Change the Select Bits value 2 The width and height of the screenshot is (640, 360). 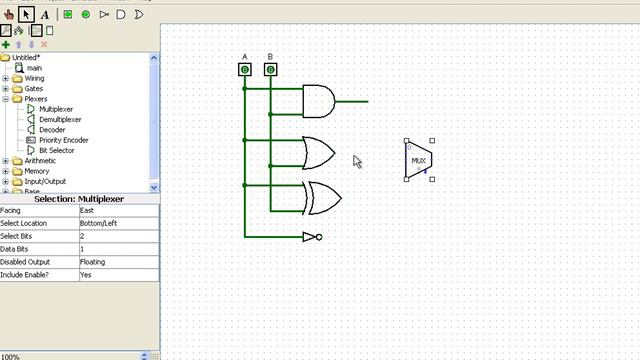(x=119, y=236)
